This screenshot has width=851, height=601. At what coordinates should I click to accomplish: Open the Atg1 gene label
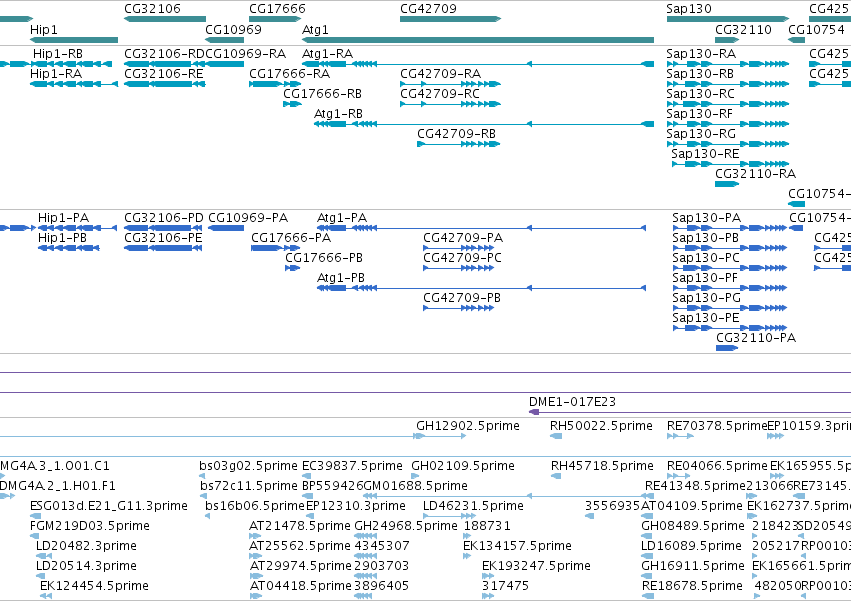click(315, 29)
